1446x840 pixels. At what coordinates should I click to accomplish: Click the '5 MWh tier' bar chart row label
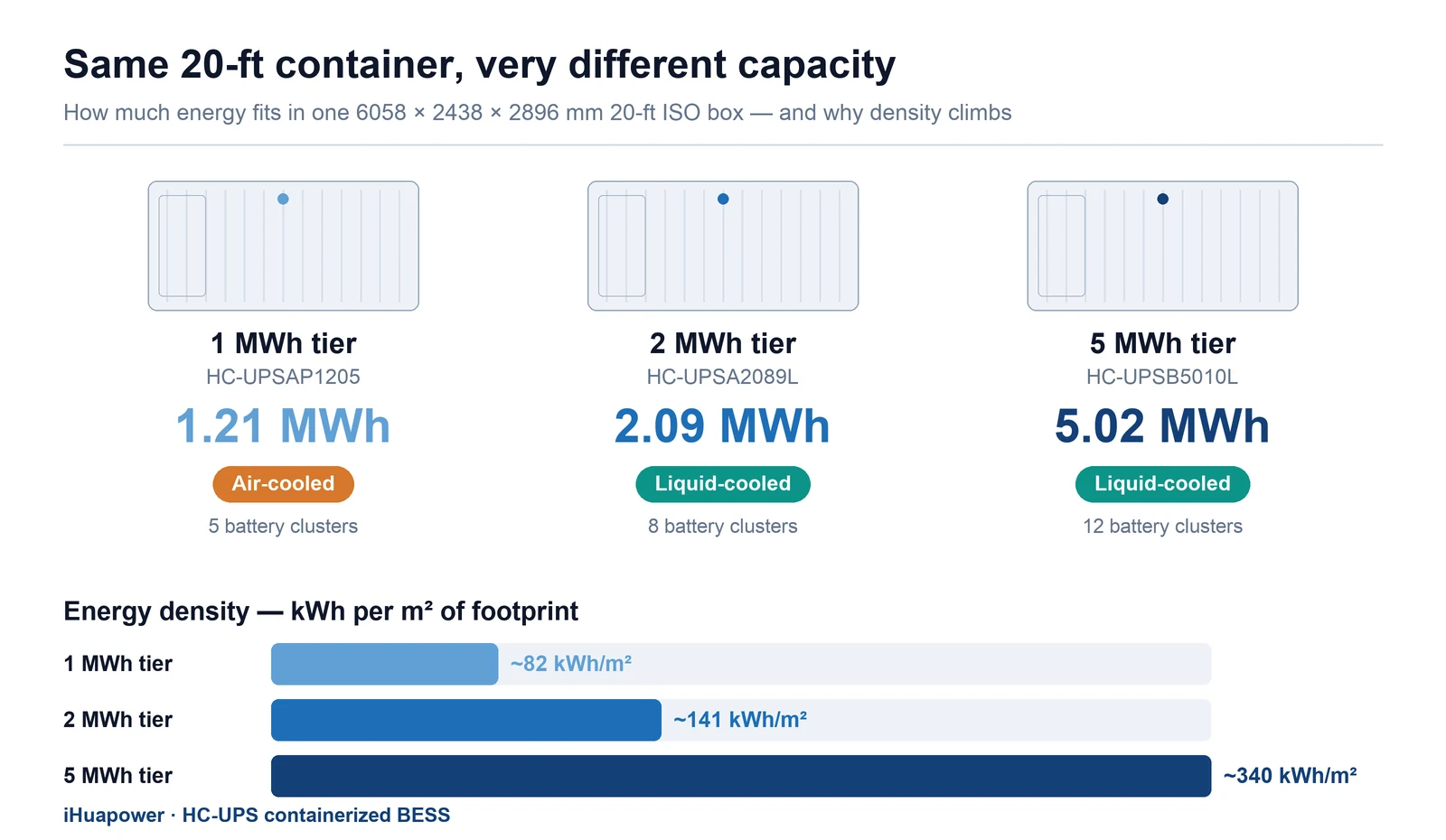click(117, 776)
